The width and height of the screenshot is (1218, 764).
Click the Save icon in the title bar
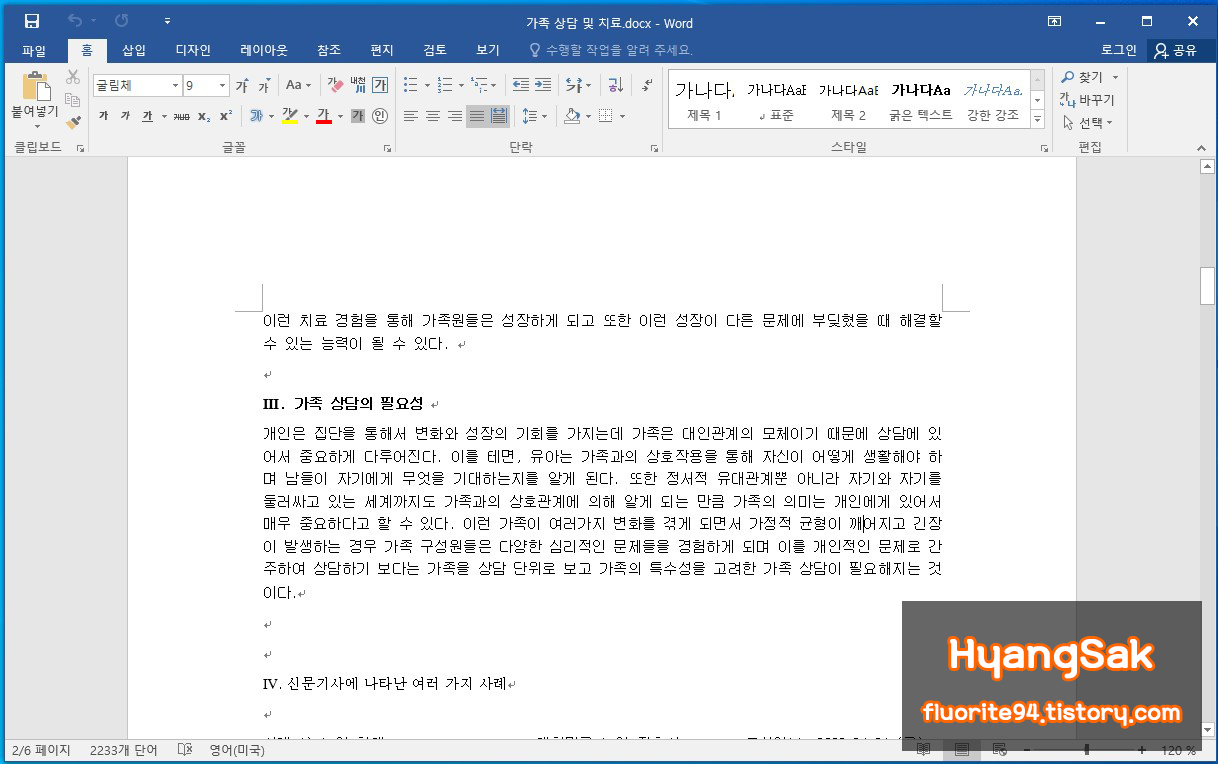point(32,21)
